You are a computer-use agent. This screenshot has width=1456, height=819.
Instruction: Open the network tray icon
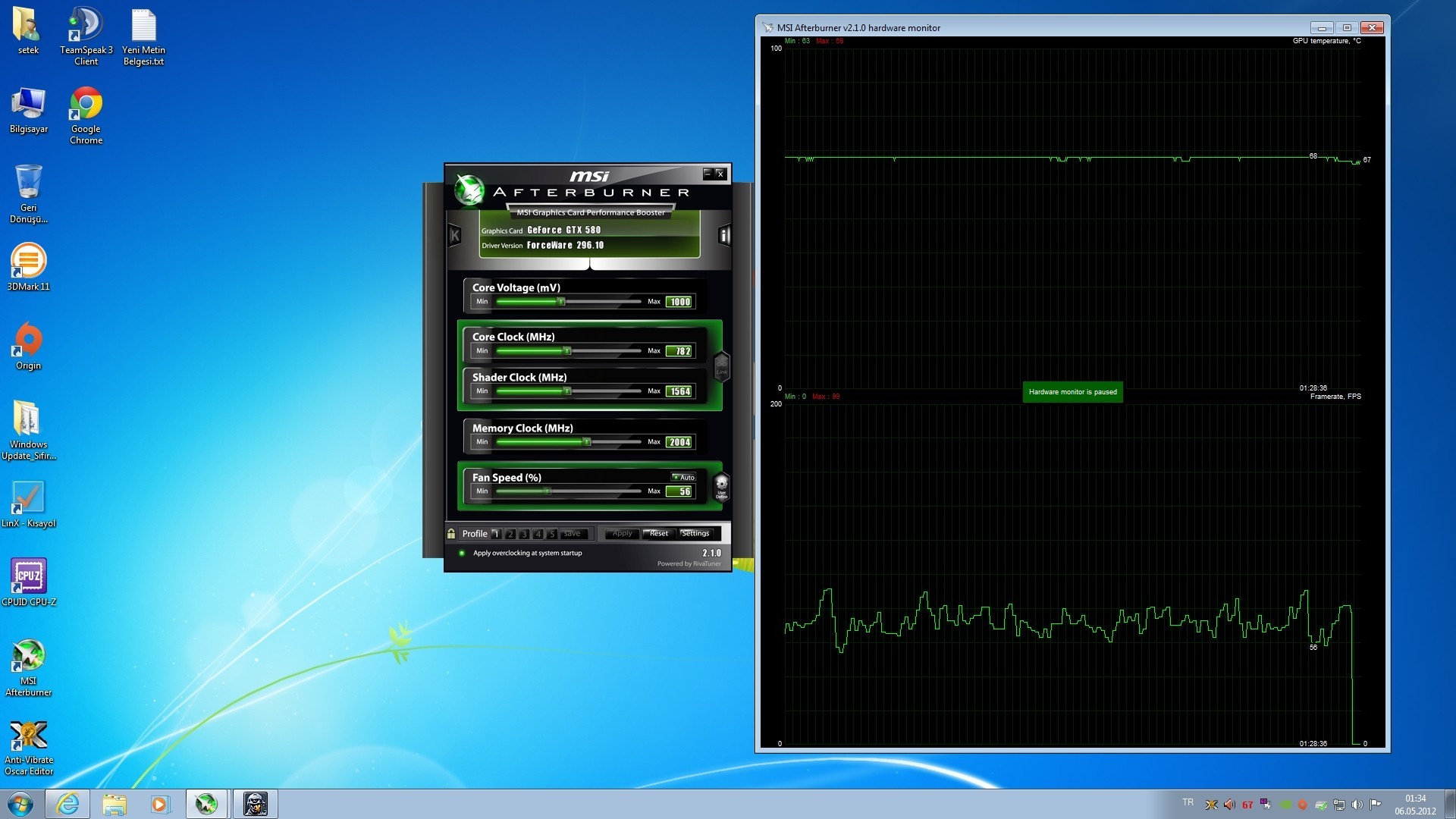(x=1339, y=805)
